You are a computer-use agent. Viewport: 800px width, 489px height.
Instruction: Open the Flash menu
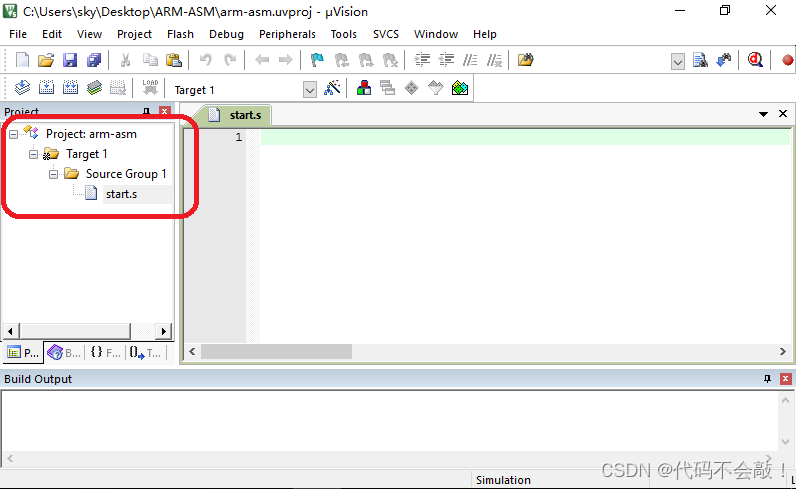180,34
